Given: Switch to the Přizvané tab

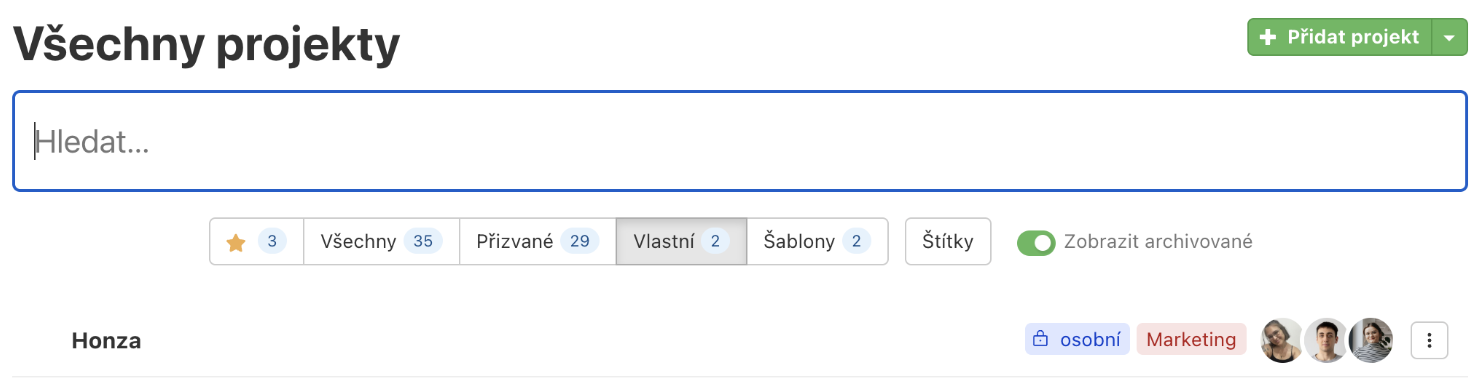Looking at the screenshot, I should [x=538, y=241].
